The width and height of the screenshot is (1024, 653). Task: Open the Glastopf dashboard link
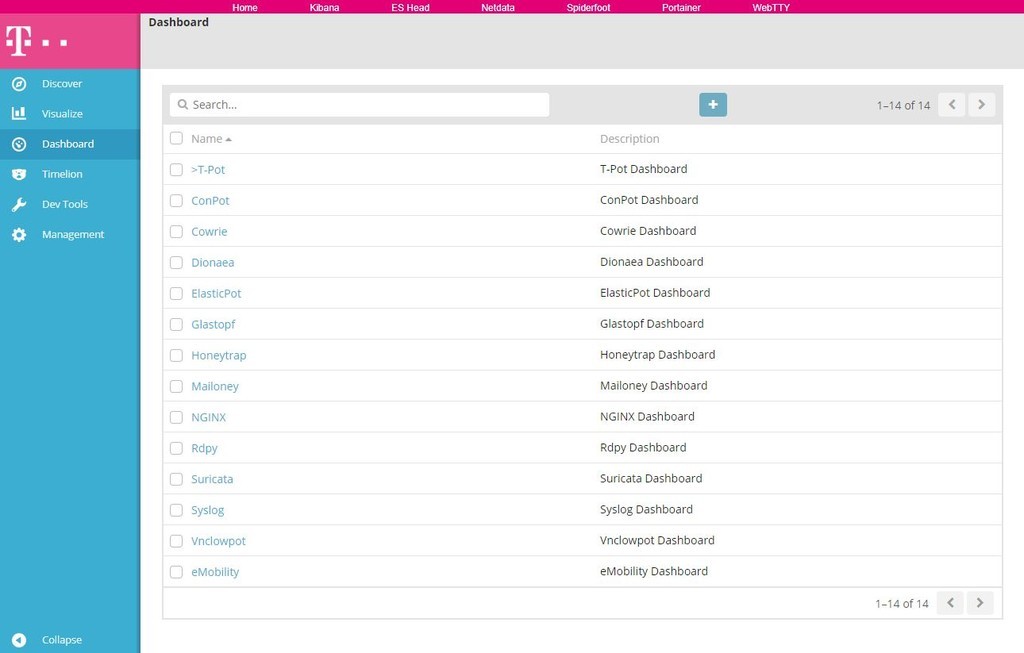[213, 325]
